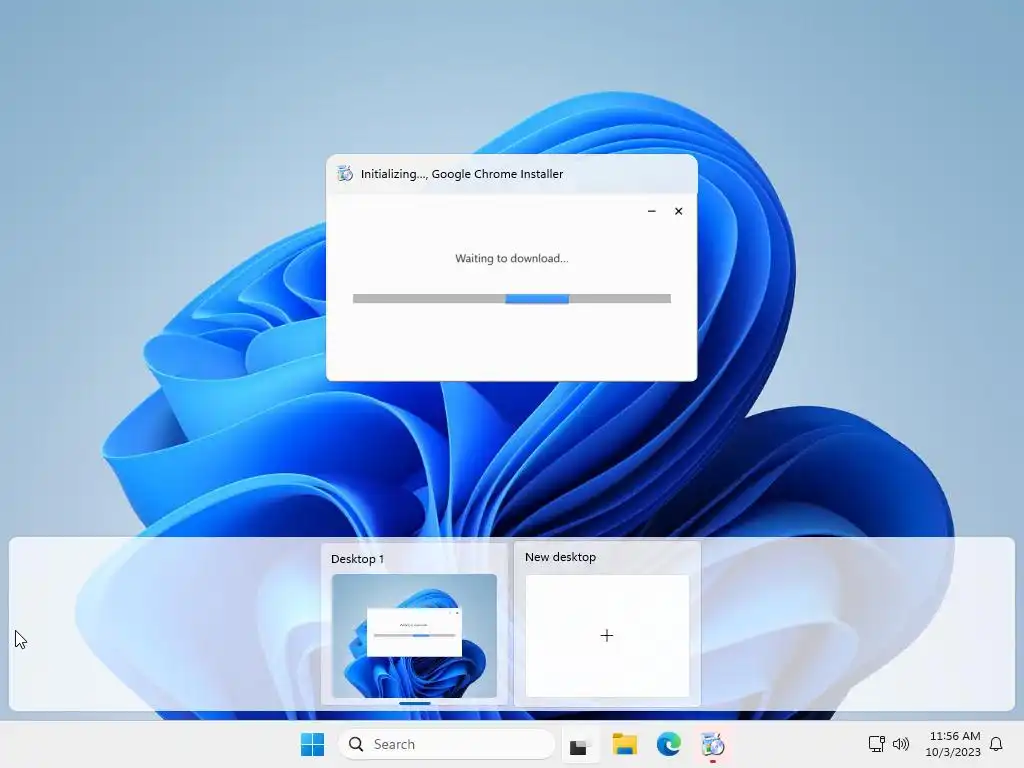Click the installer download progress bar

point(511,298)
